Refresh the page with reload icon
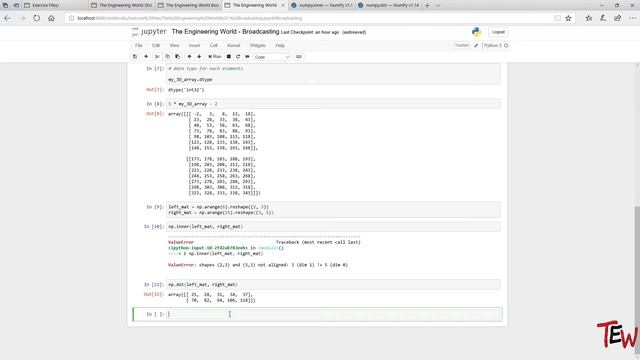 (x=37, y=18)
